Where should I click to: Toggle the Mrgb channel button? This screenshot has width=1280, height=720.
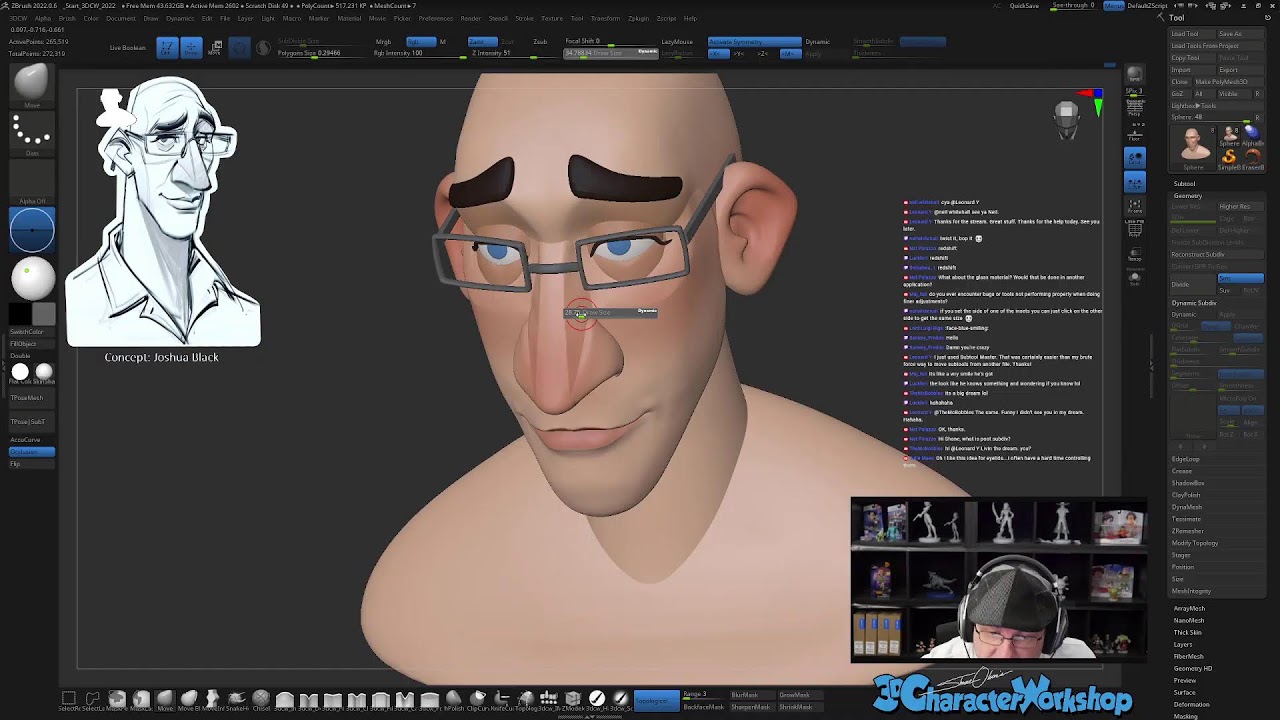pos(383,42)
